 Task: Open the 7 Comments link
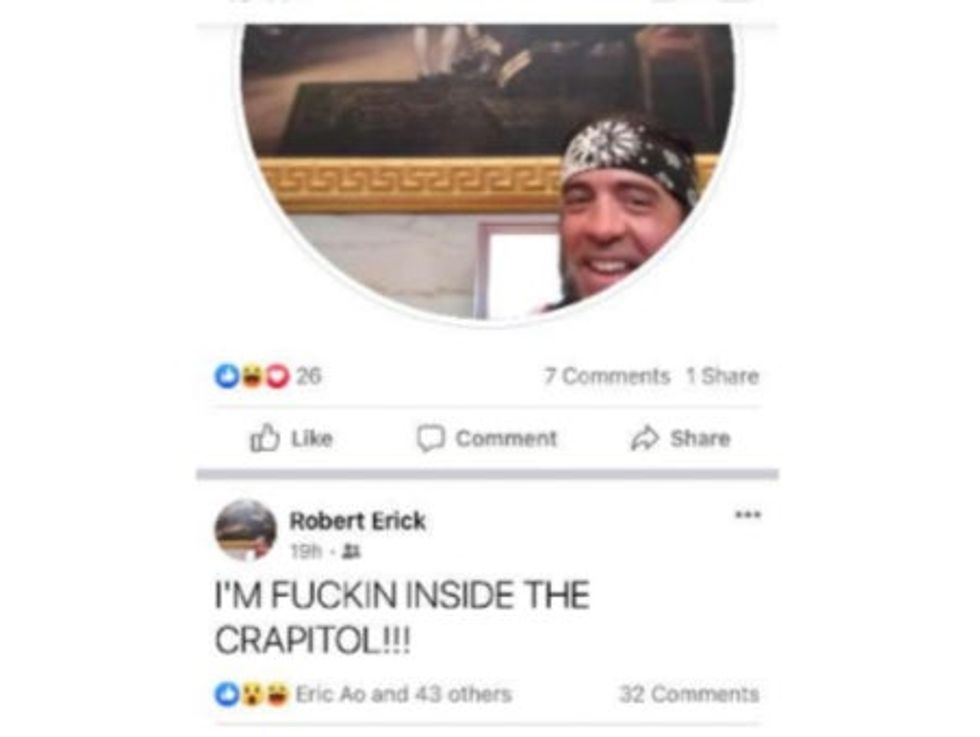pos(607,376)
